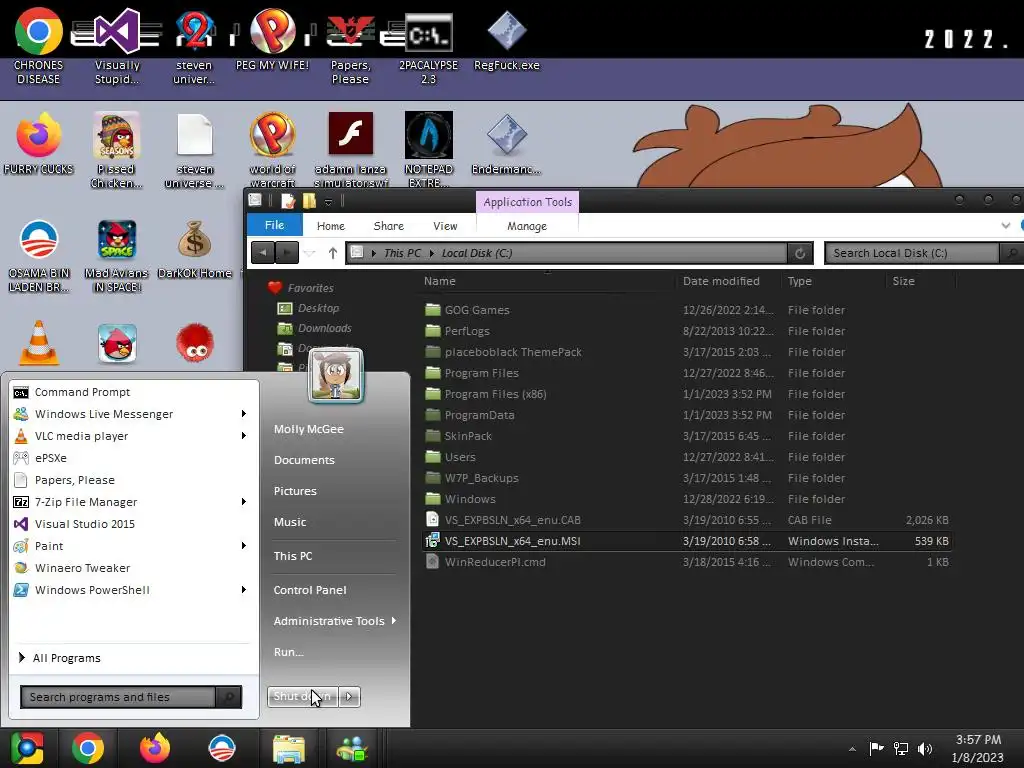Open the Obama logo taskbar icon
This screenshot has height=768, width=1024.
pyautogui.click(x=221, y=748)
